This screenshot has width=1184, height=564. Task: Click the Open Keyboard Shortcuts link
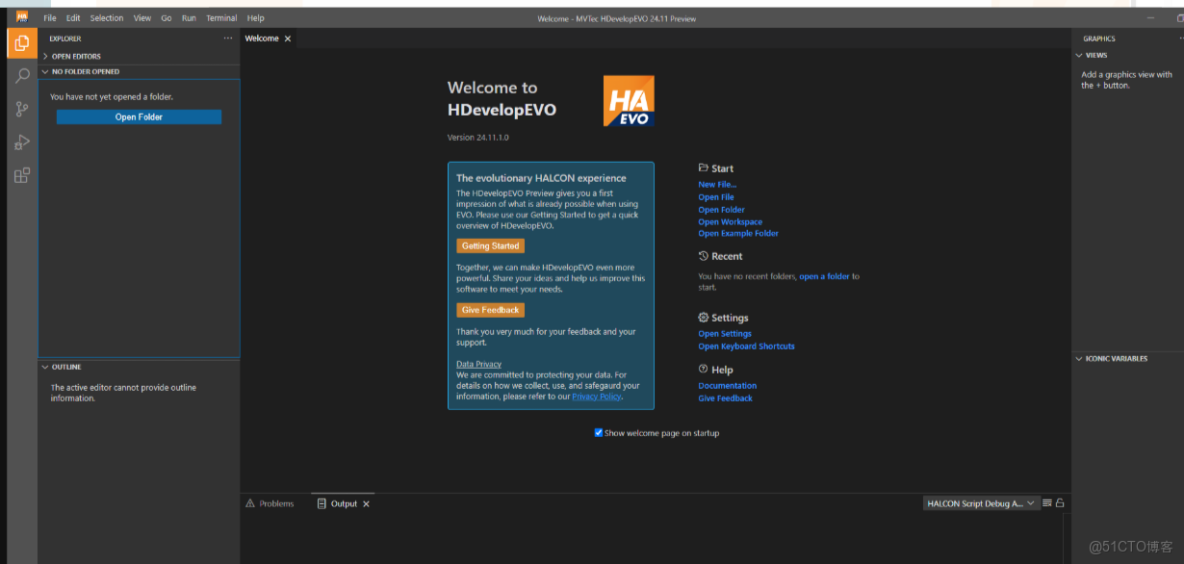tap(746, 347)
